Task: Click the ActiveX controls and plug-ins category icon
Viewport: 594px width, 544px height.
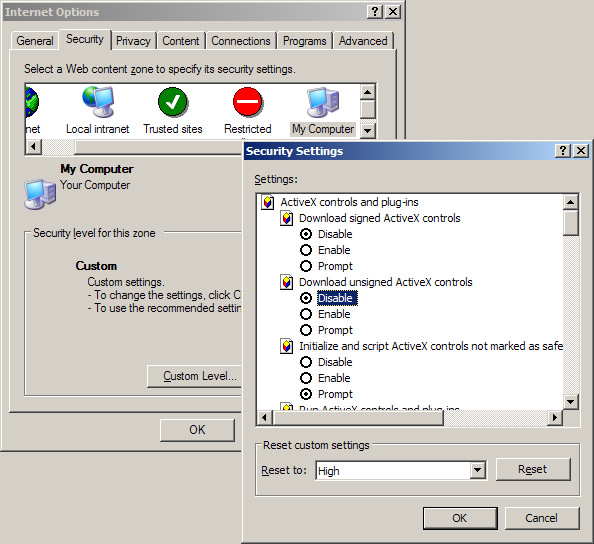Action: click(x=268, y=202)
